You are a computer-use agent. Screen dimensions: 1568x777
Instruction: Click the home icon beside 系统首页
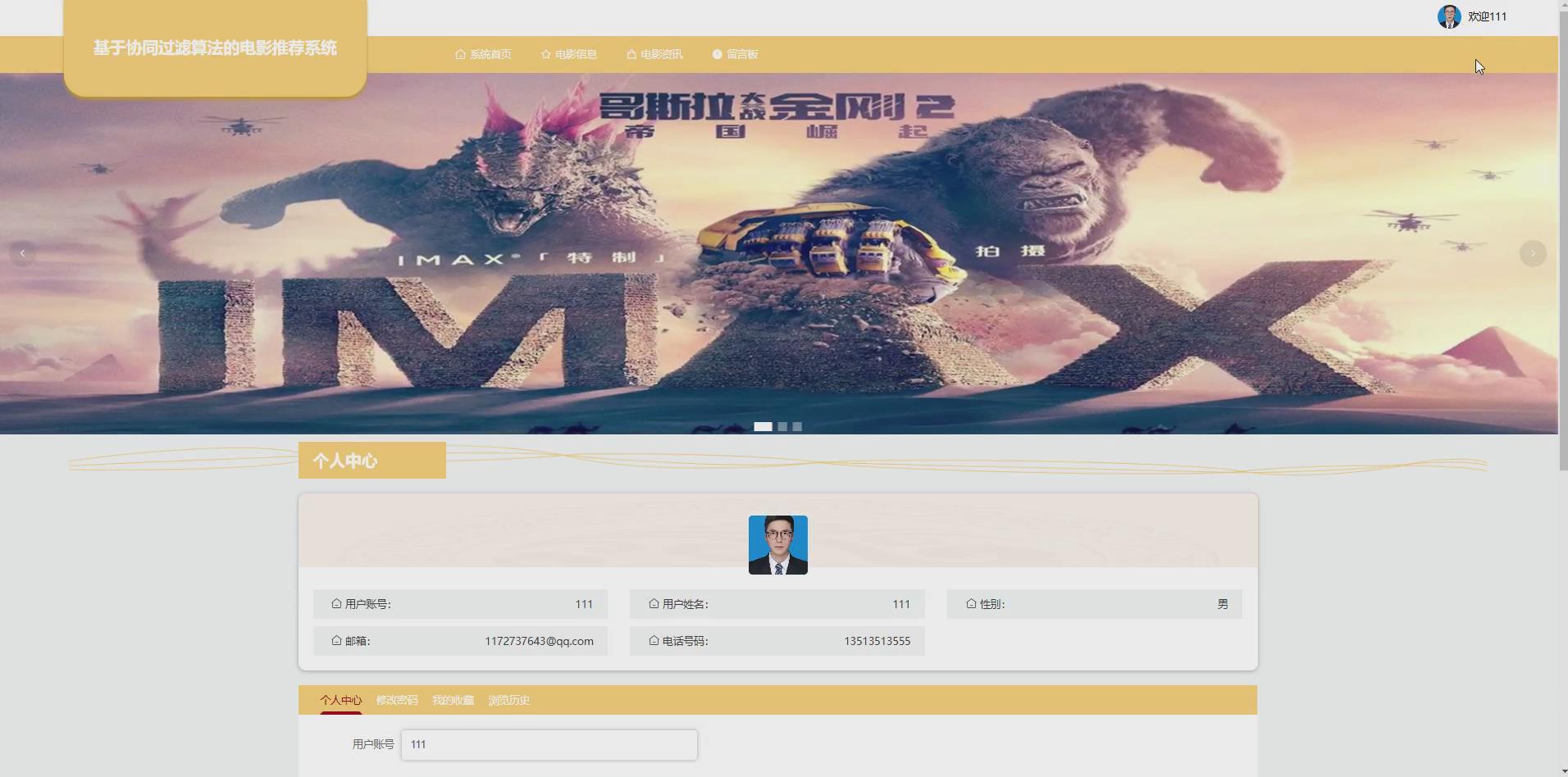(460, 54)
